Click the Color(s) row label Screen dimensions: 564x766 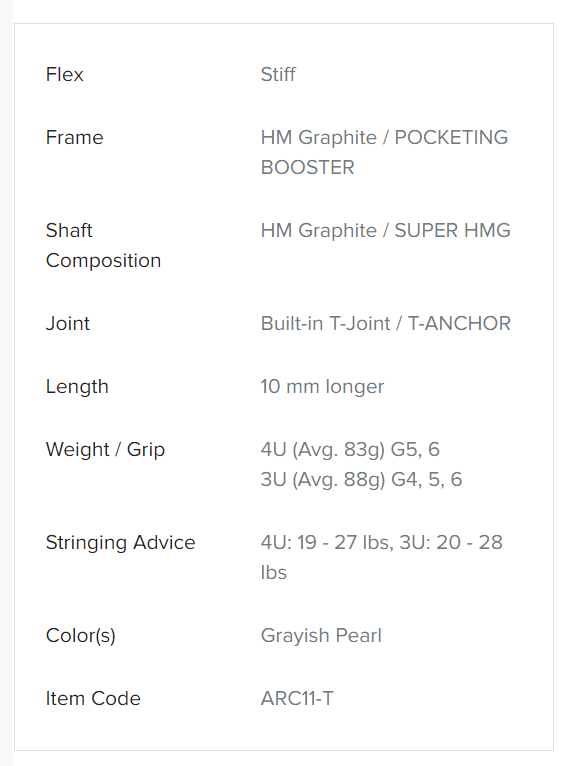81,636
